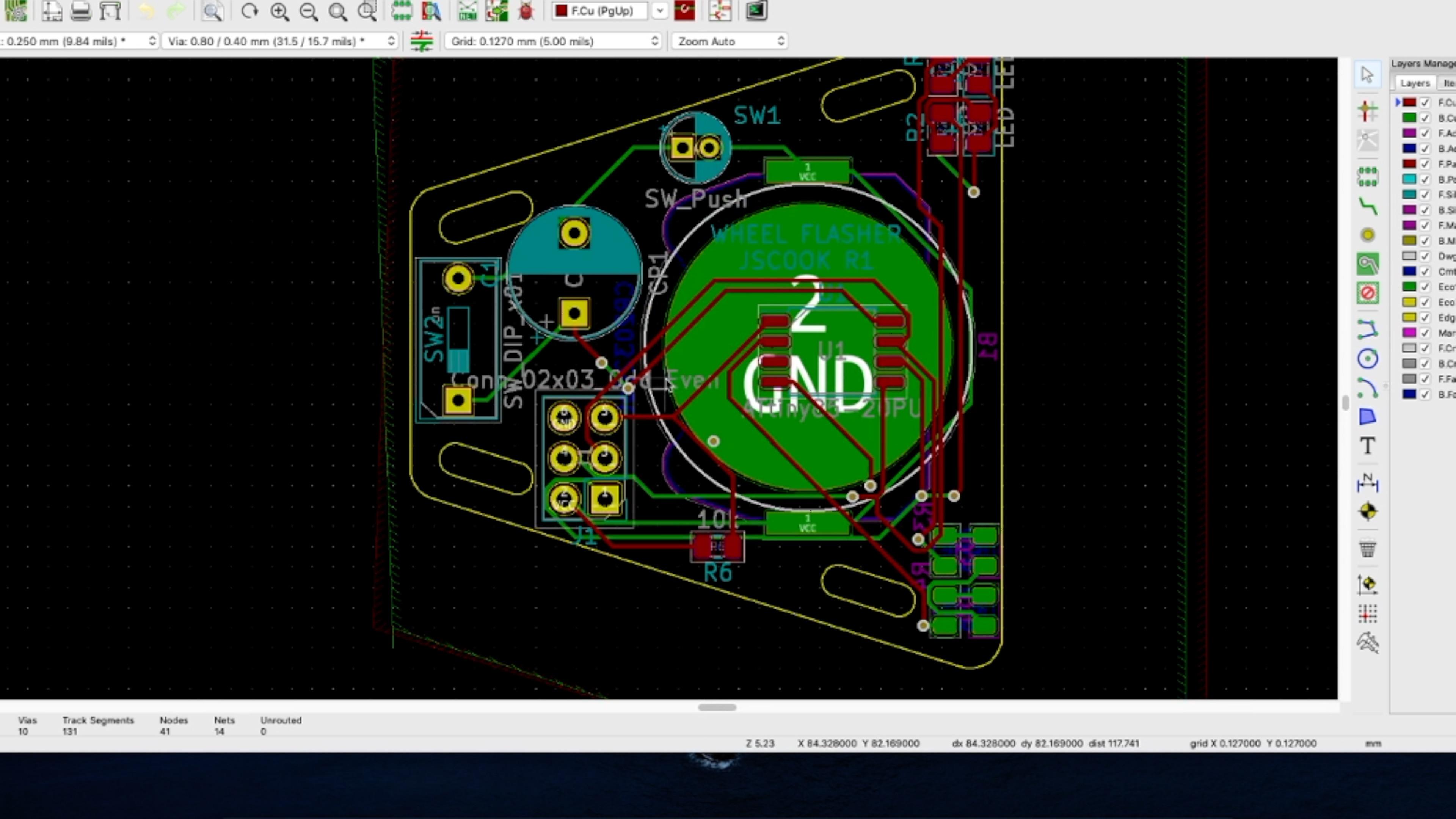Open the Grid size dropdown
1456x819 pixels.
click(x=654, y=41)
